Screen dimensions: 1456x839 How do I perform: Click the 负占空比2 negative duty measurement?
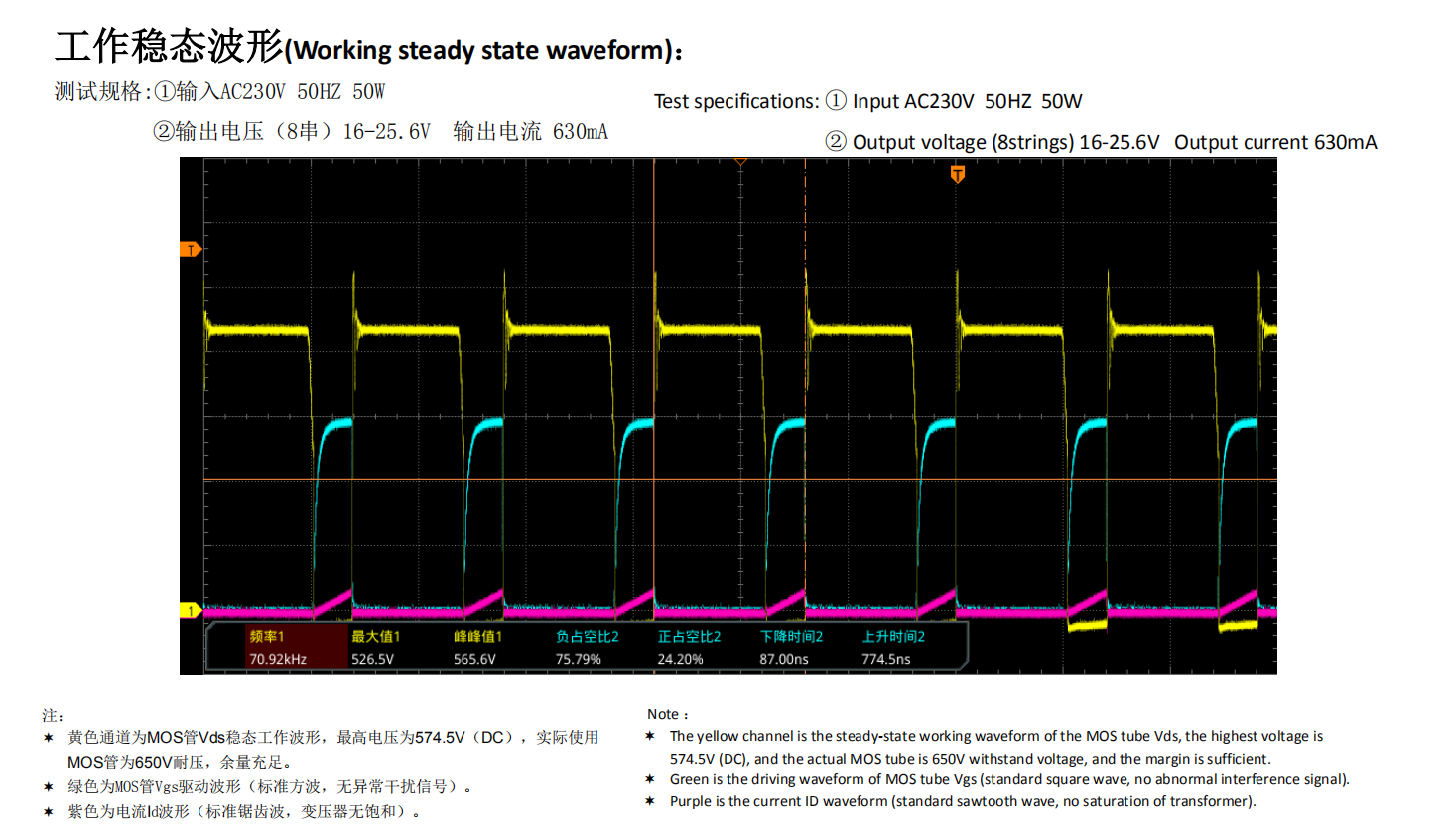point(586,648)
